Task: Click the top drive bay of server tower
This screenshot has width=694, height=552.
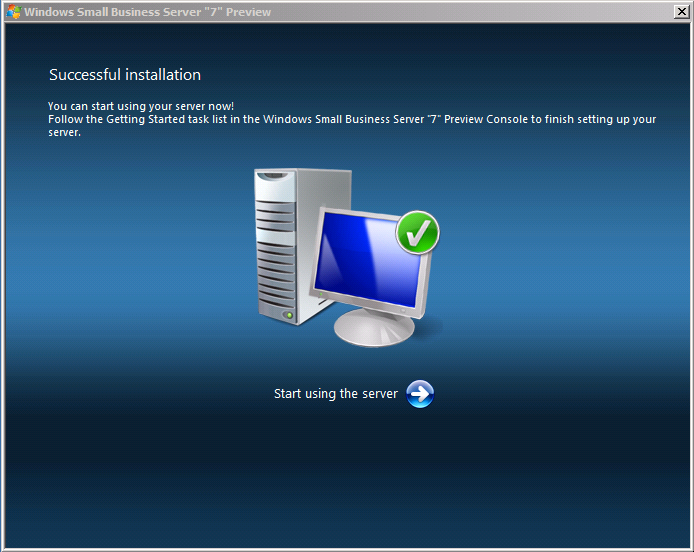Action: pyautogui.click(x=274, y=188)
